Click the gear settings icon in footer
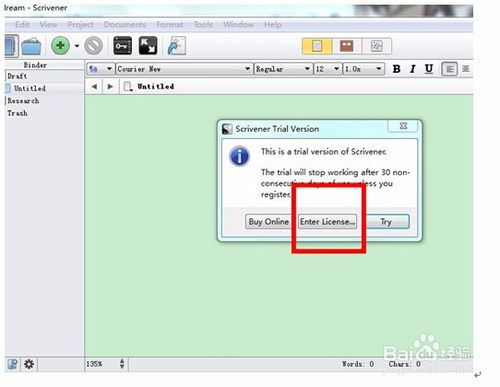Viewport: 500px width, 387px height. pos(29,364)
